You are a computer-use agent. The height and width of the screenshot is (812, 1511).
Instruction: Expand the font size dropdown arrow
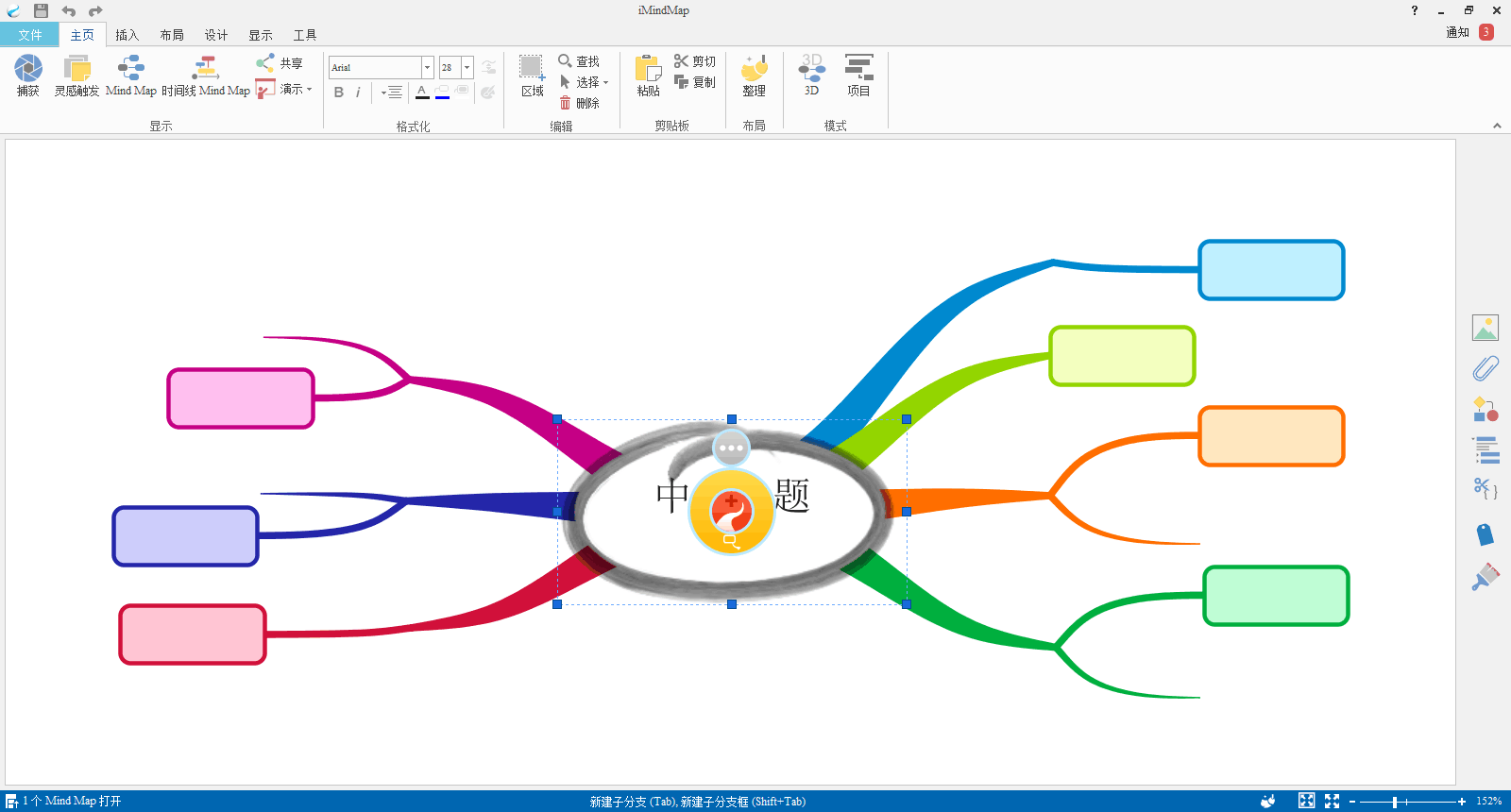[x=467, y=68]
